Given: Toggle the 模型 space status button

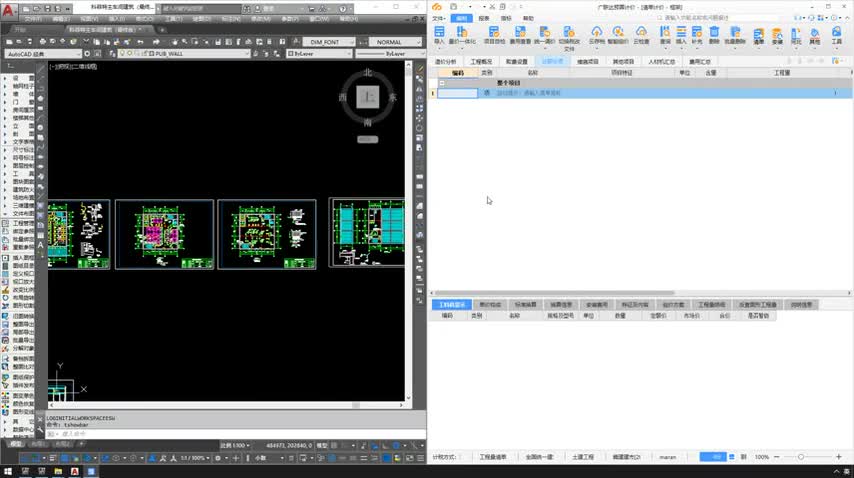Looking at the screenshot, I should (x=322, y=445).
